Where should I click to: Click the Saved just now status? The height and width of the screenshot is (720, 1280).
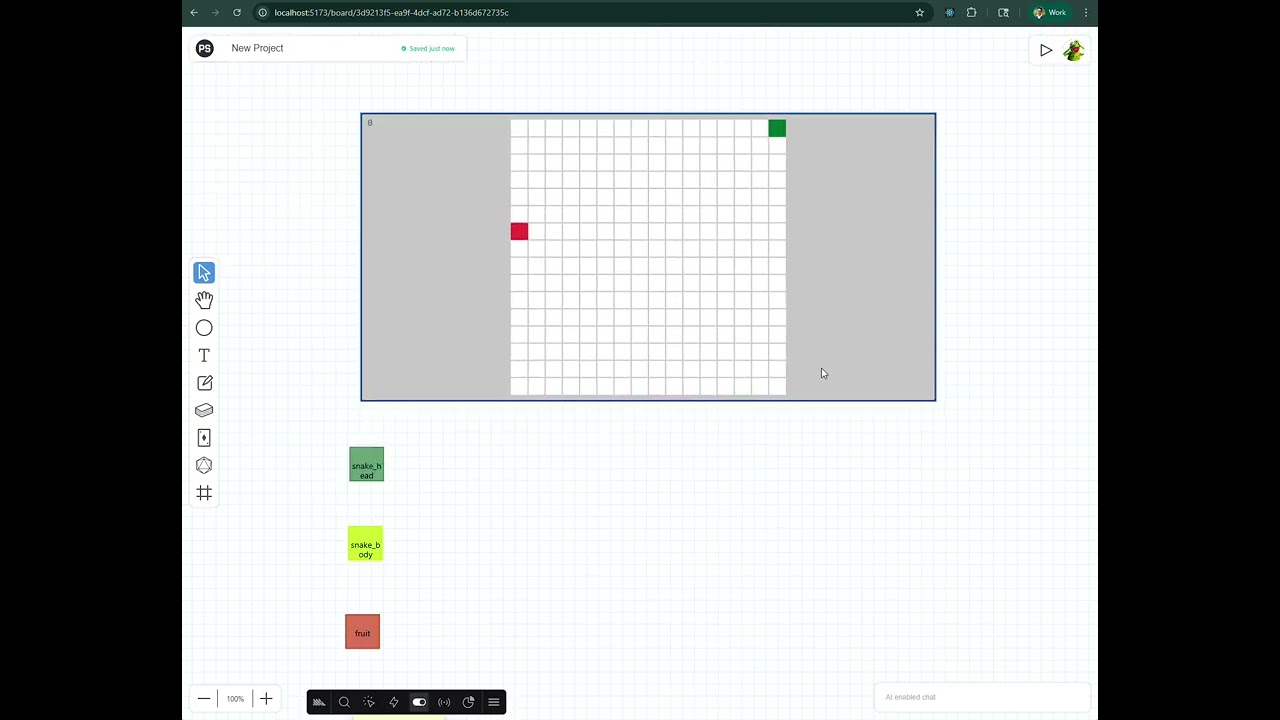point(428,48)
